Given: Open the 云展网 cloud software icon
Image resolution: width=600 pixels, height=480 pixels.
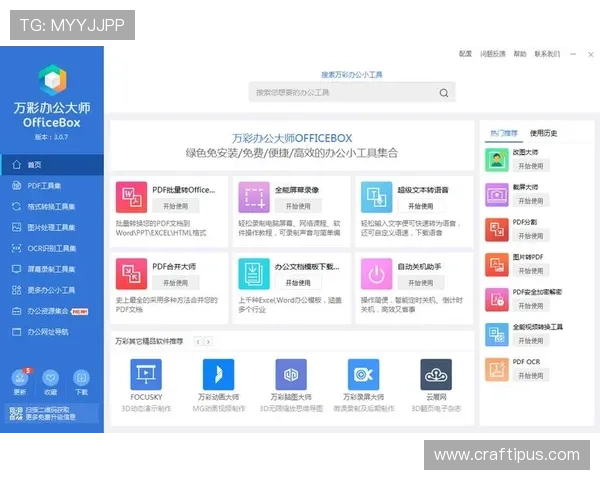Looking at the screenshot, I should coord(436,374).
